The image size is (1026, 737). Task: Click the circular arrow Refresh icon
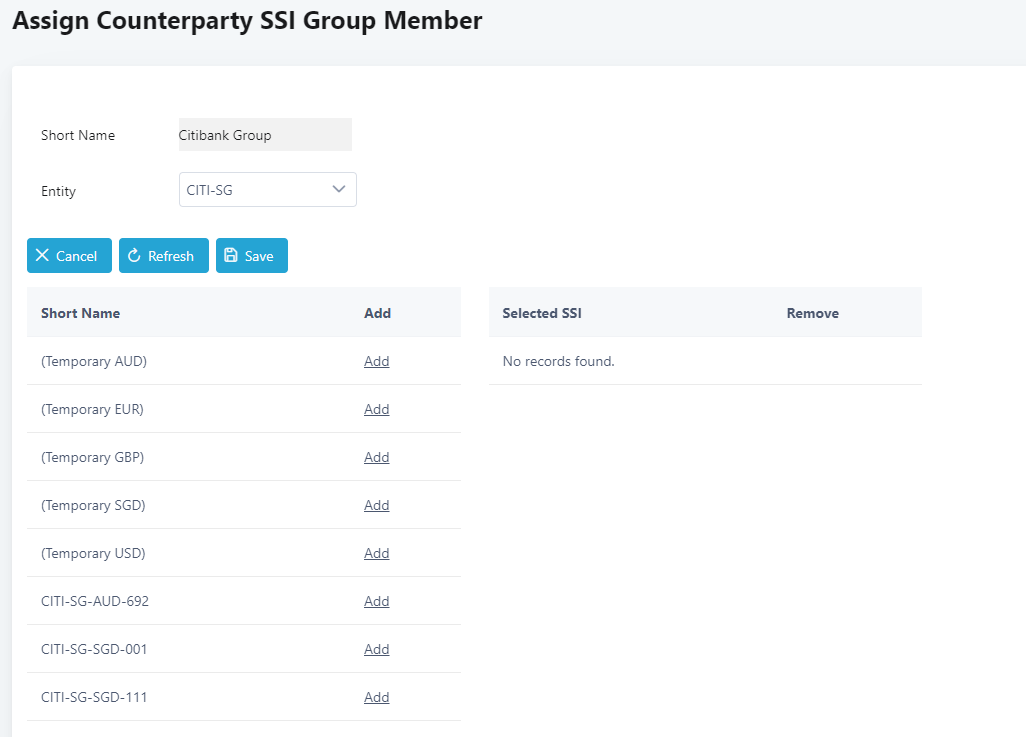coord(134,256)
